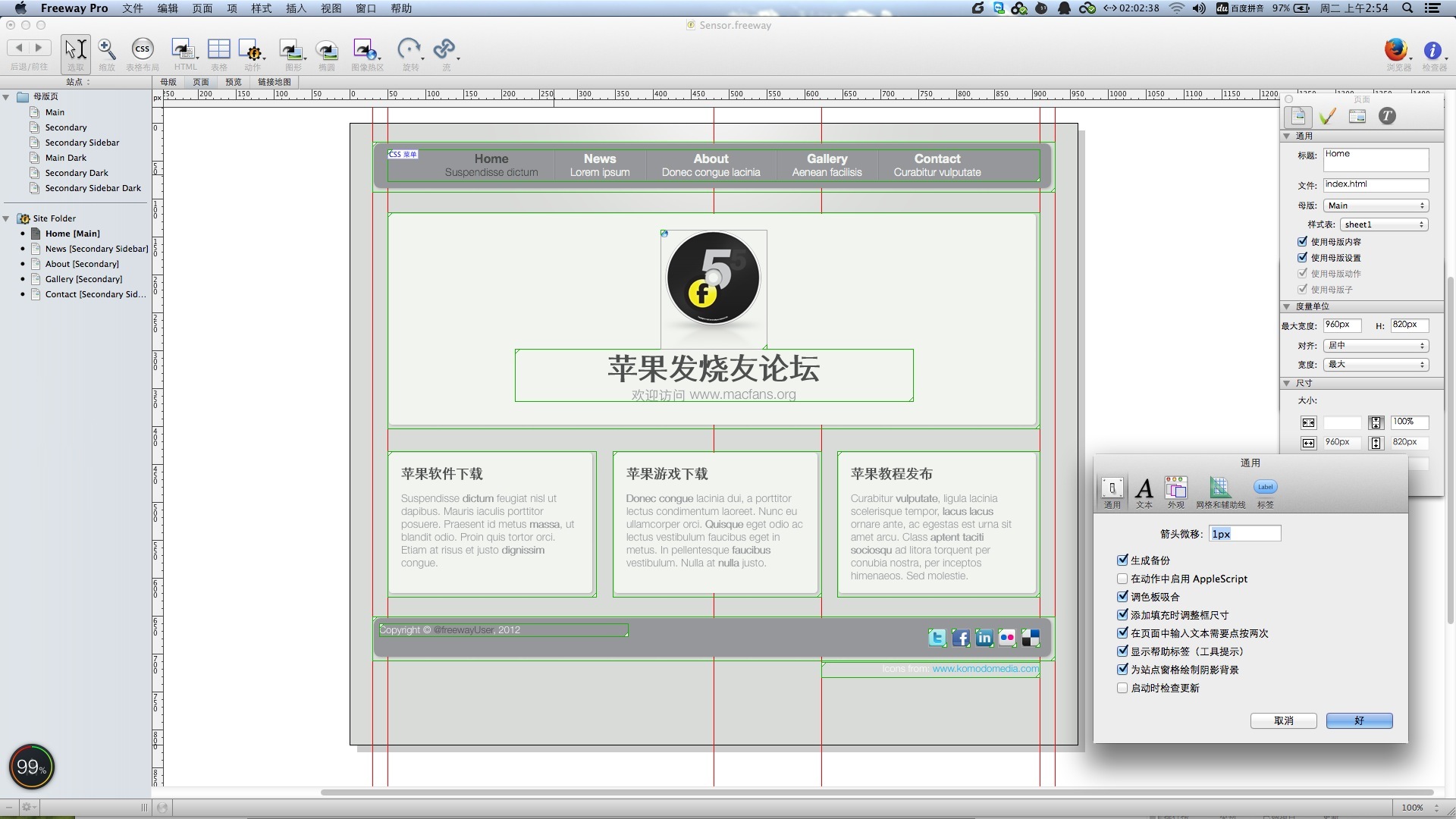Enable 启动时检查更新 checkbox

point(1122,688)
